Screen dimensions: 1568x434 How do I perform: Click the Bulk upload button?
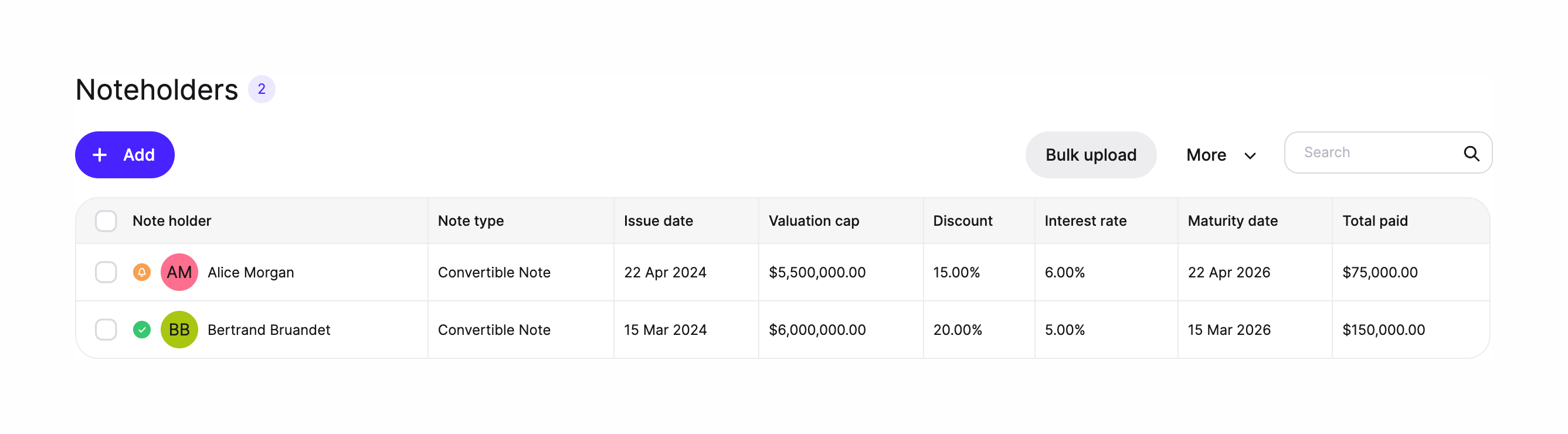coord(1090,155)
